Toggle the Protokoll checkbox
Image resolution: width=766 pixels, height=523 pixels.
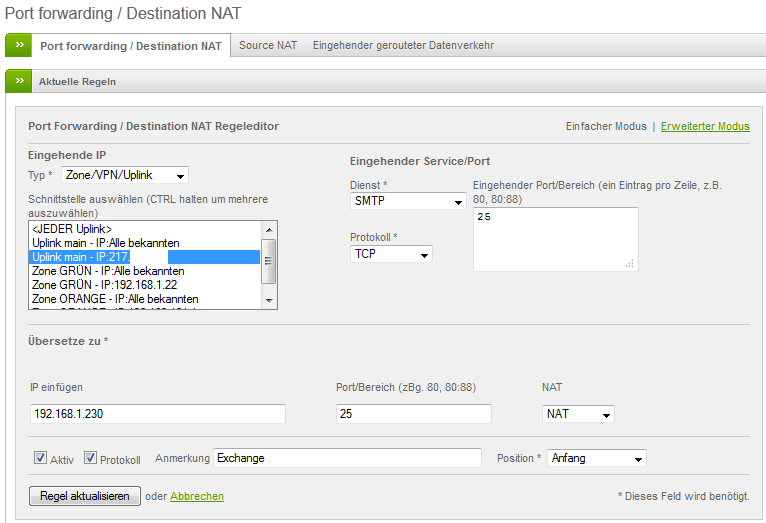tap(91, 459)
